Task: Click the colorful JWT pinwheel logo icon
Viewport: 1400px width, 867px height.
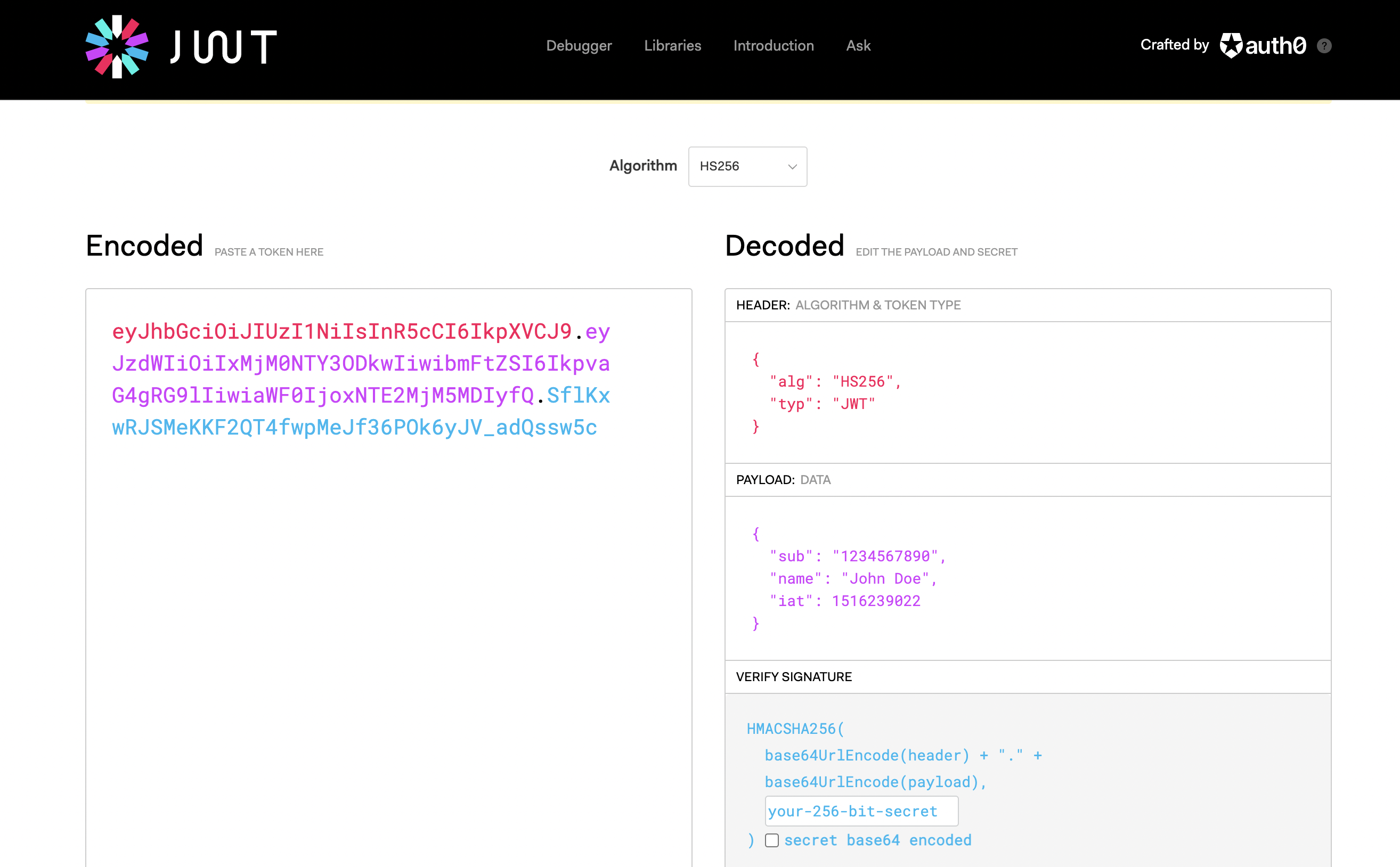Action: pyautogui.click(x=117, y=46)
